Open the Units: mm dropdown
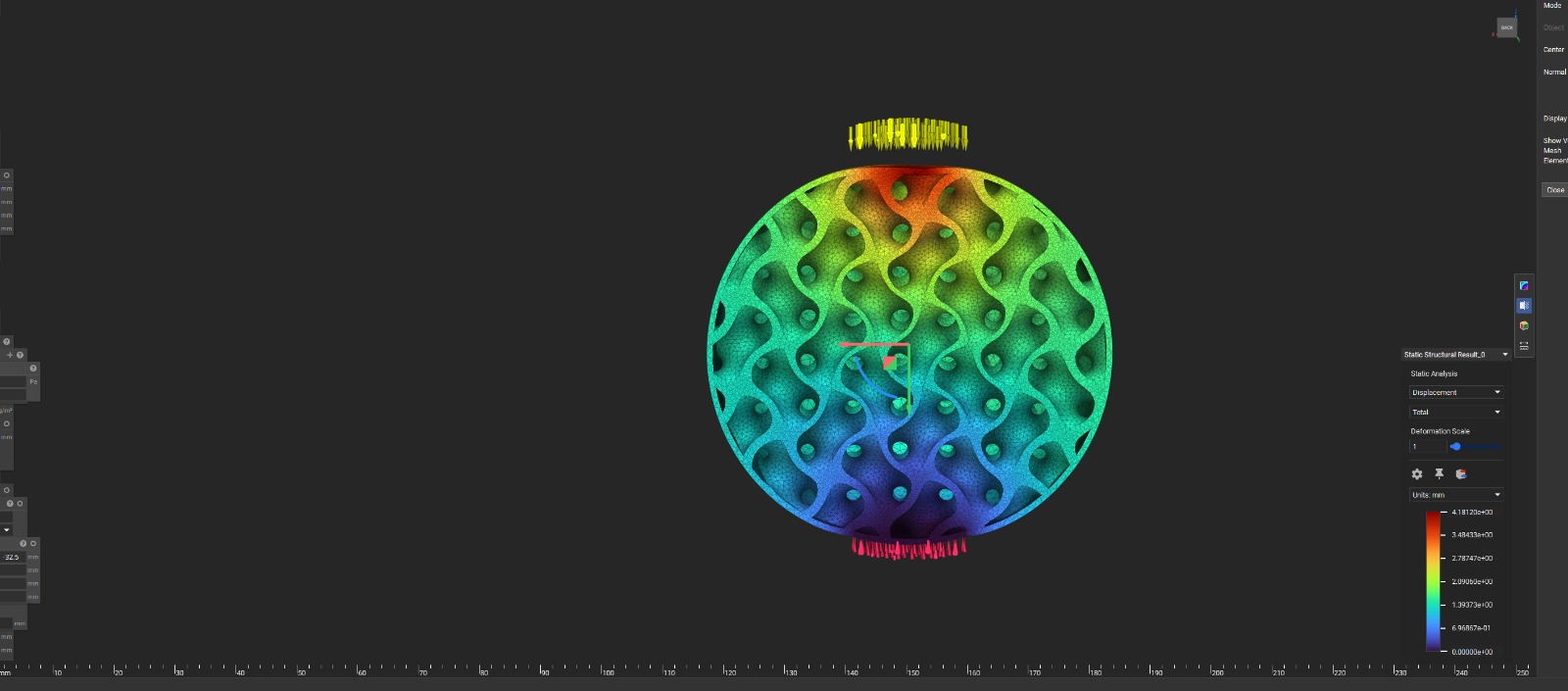Image resolution: width=1568 pixels, height=691 pixels. [1456, 495]
